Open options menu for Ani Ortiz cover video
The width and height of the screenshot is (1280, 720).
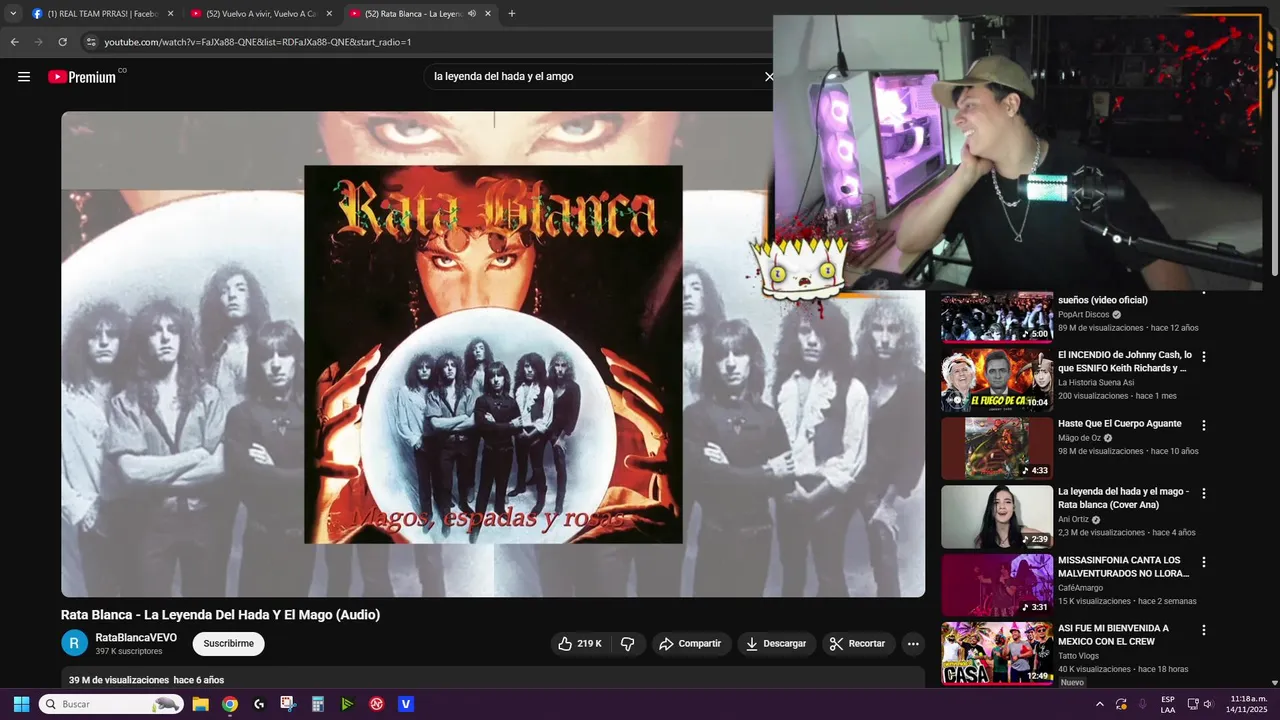point(1204,494)
